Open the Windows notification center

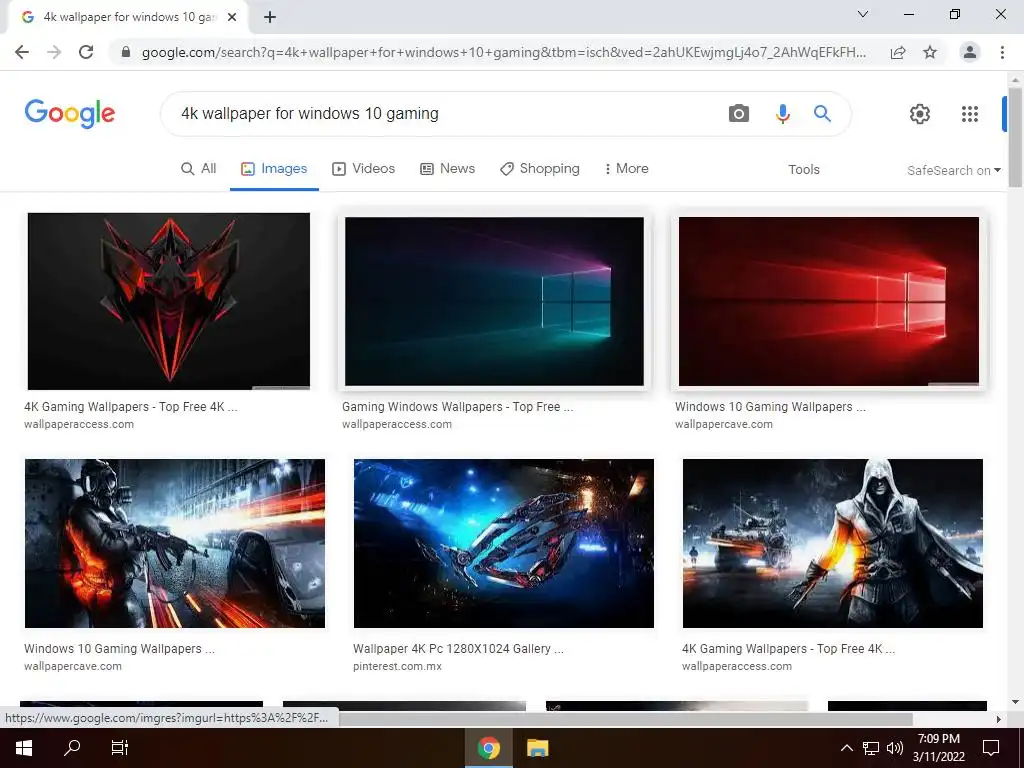coord(991,748)
